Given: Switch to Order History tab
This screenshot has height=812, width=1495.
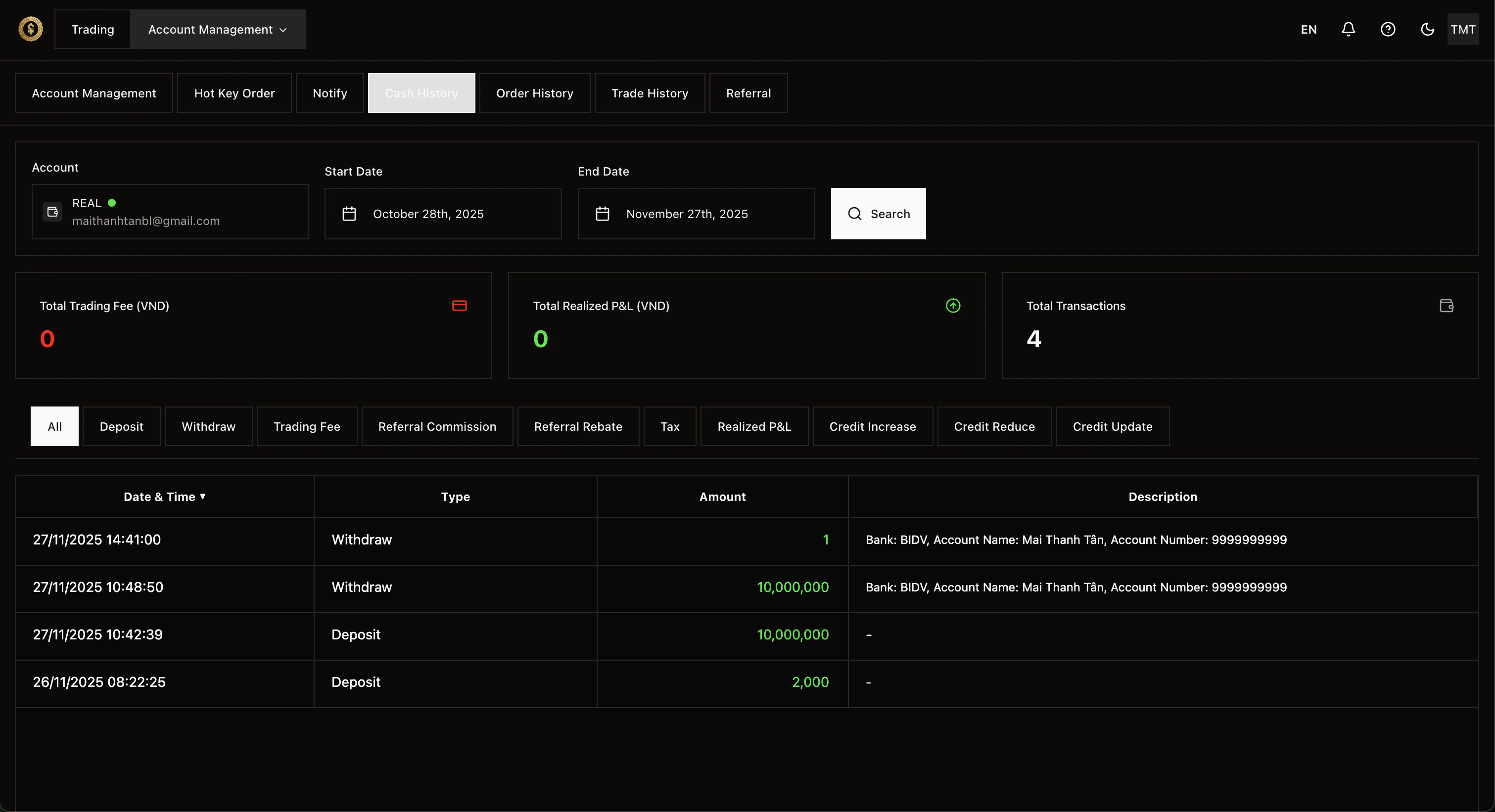Looking at the screenshot, I should (534, 93).
